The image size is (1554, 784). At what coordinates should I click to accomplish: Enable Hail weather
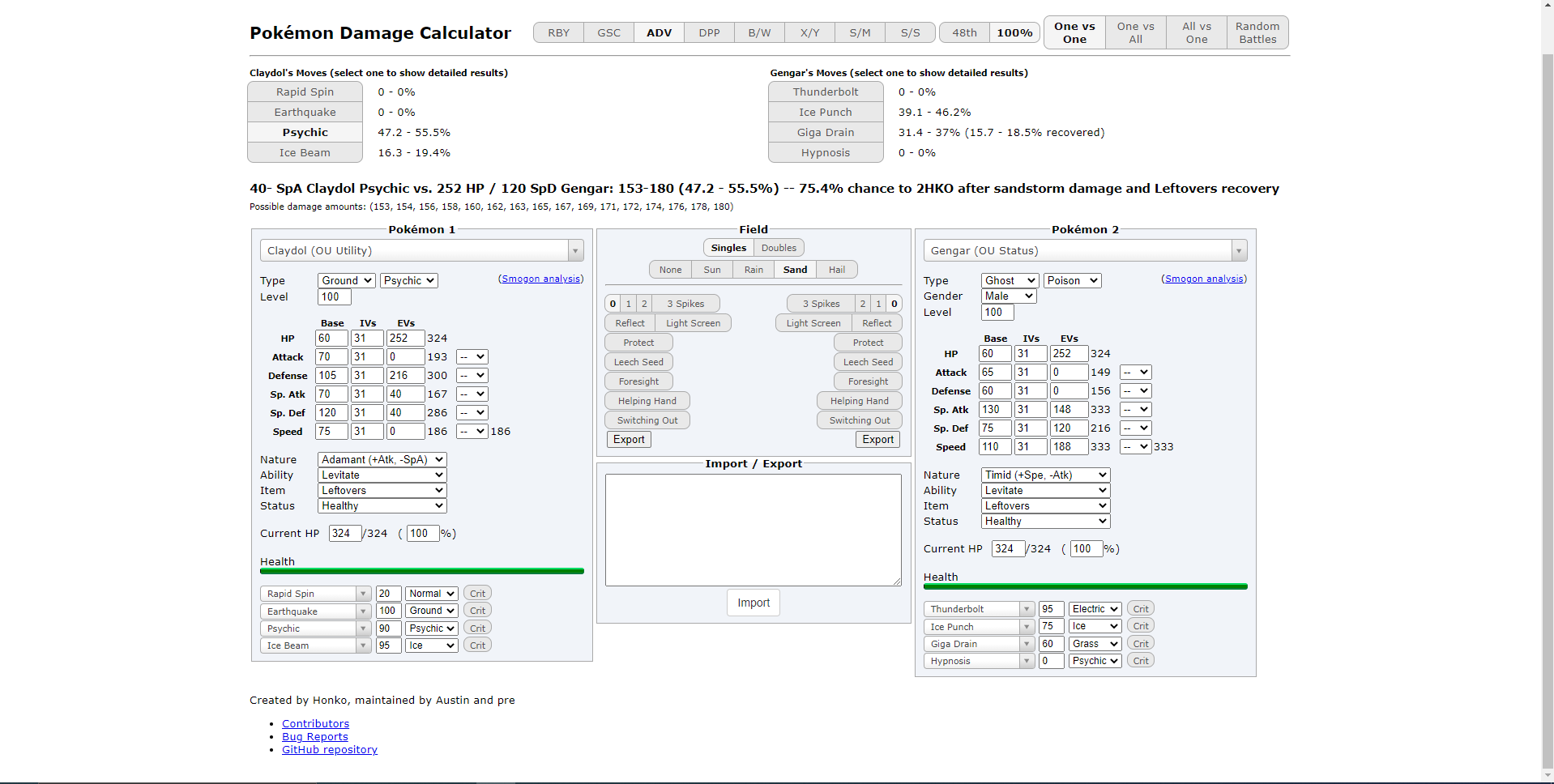tap(836, 270)
